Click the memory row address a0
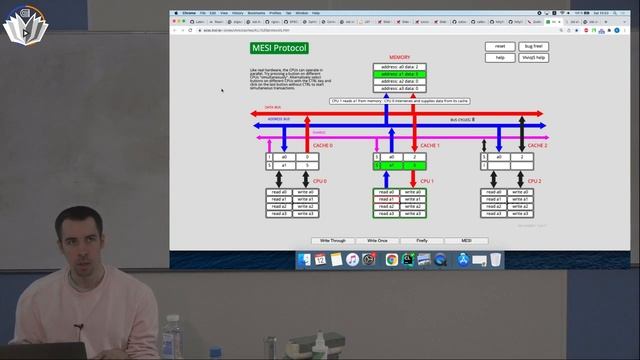The image size is (640, 360). pyautogui.click(x=400, y=67)
